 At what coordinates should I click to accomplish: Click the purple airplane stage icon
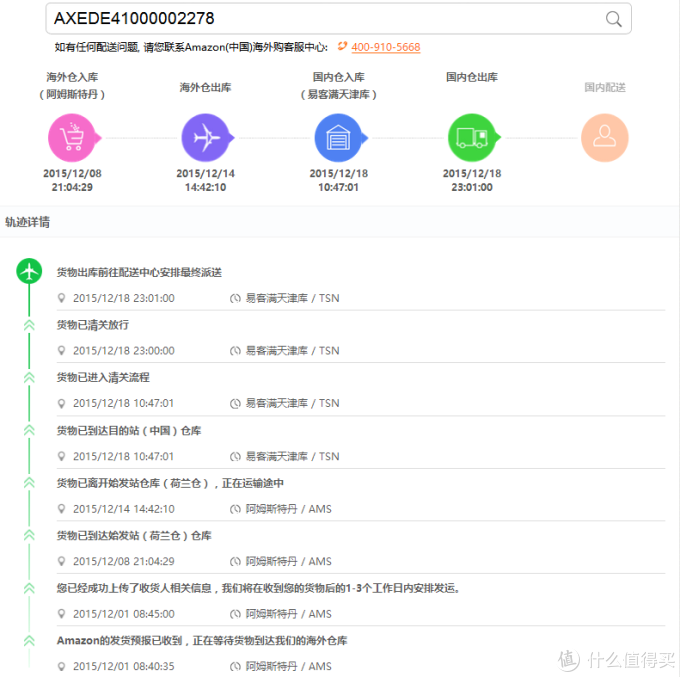click(x=206, y=137)
